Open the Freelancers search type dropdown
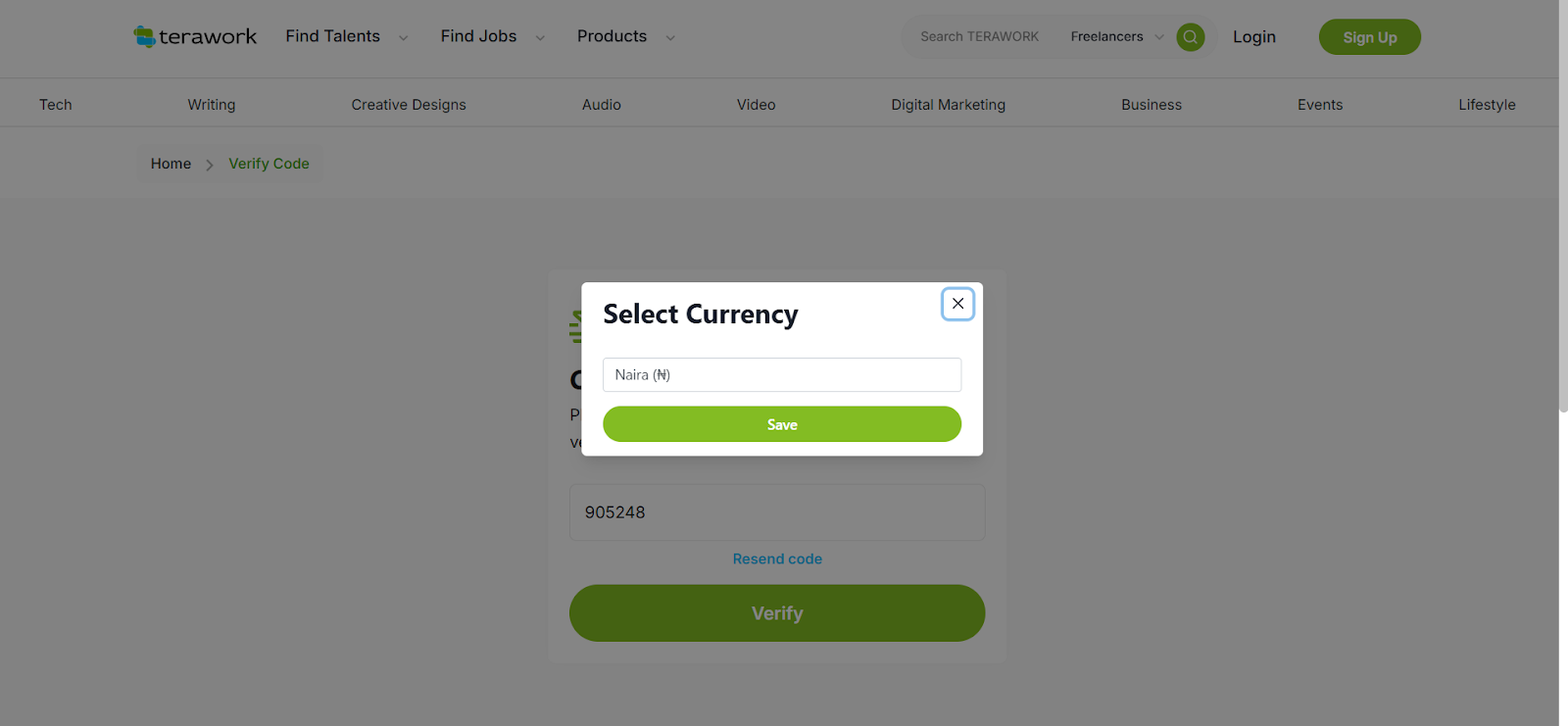 coord(1116,37)
